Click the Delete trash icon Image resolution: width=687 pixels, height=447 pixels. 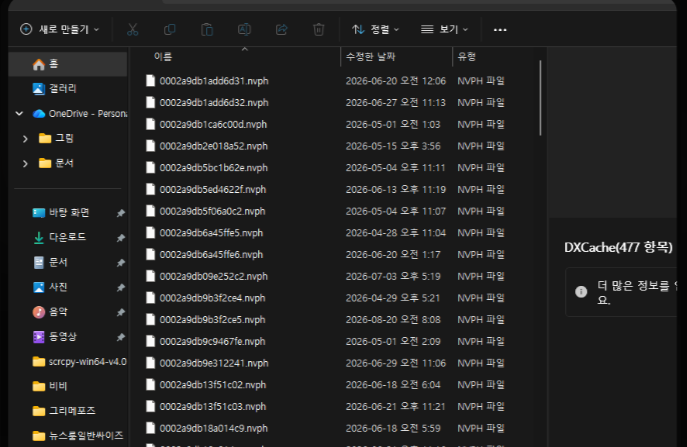click(x=319, y=29)
